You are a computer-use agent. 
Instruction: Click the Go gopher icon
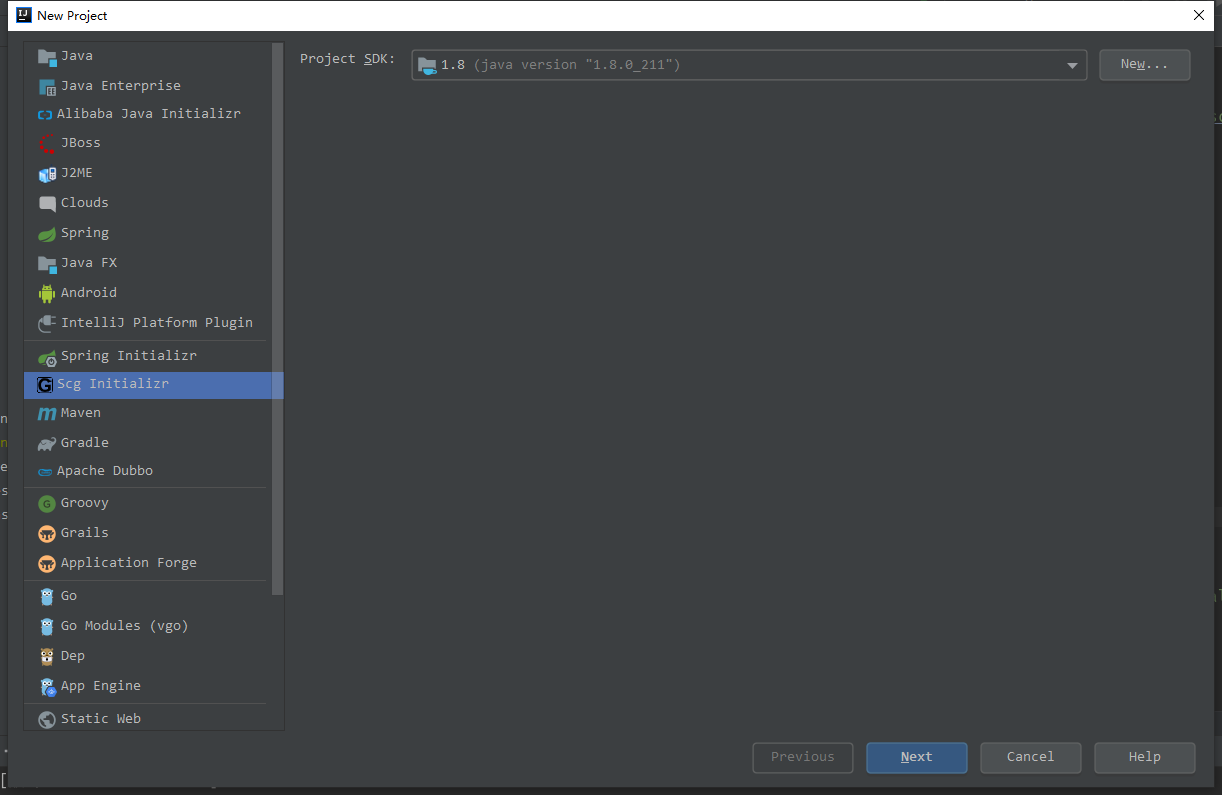coord(47,596)
